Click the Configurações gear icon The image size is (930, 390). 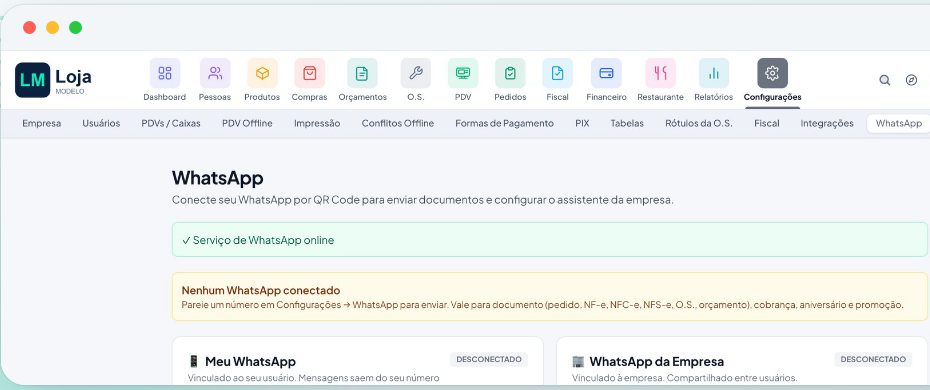point(772,73)
